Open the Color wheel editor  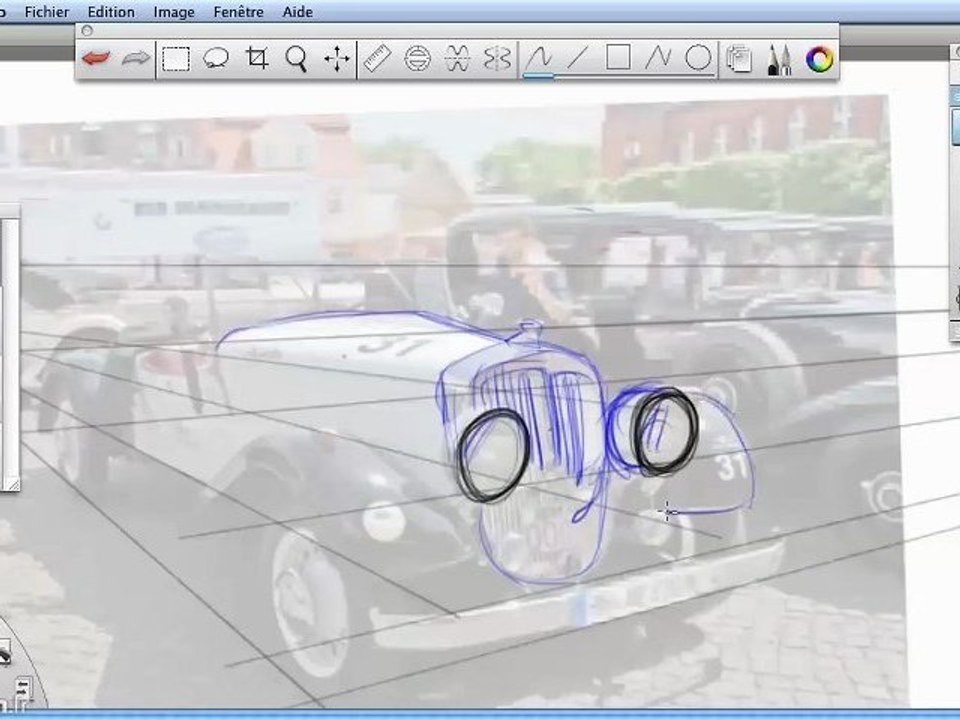pyautogui.click(x=819, y=59)
